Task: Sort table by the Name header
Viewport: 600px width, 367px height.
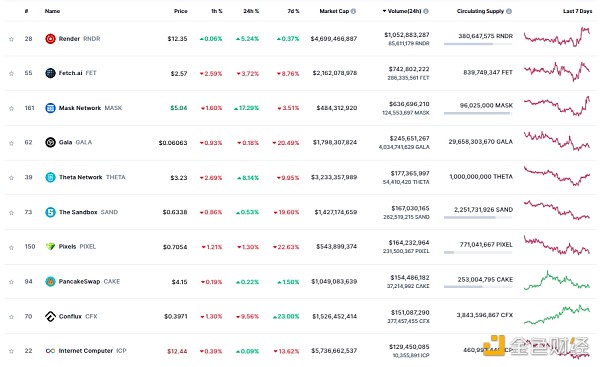Action: coord(52,11)
